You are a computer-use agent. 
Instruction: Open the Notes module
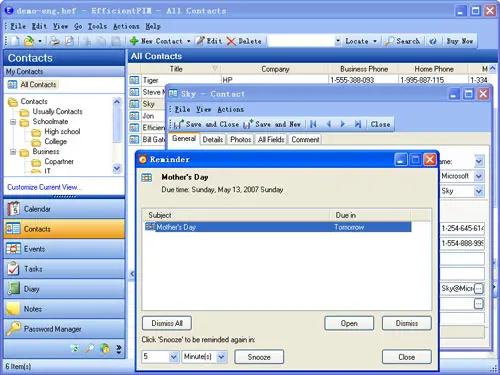click(64, 309)
